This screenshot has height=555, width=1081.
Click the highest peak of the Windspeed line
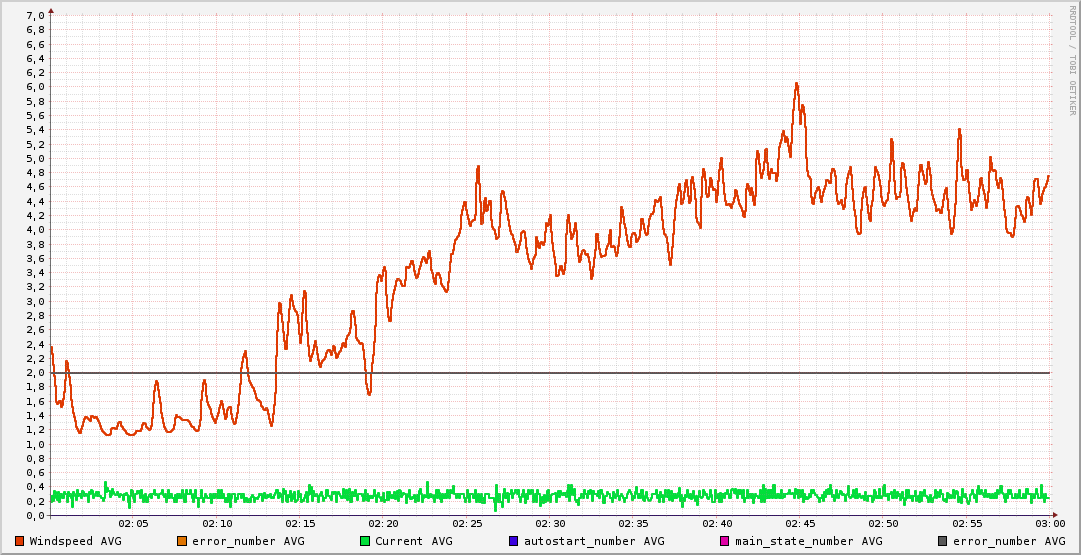[x=797, y=84]
